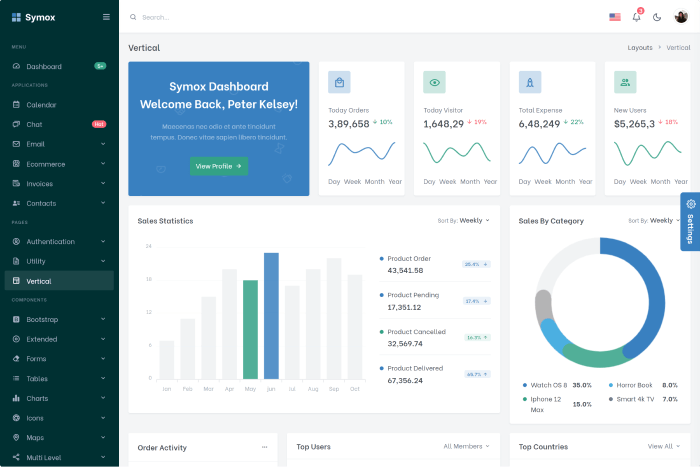Toggle the sidebar hamburger menu icon
This screenshot has height=467, width=700.
coord(106,17)
